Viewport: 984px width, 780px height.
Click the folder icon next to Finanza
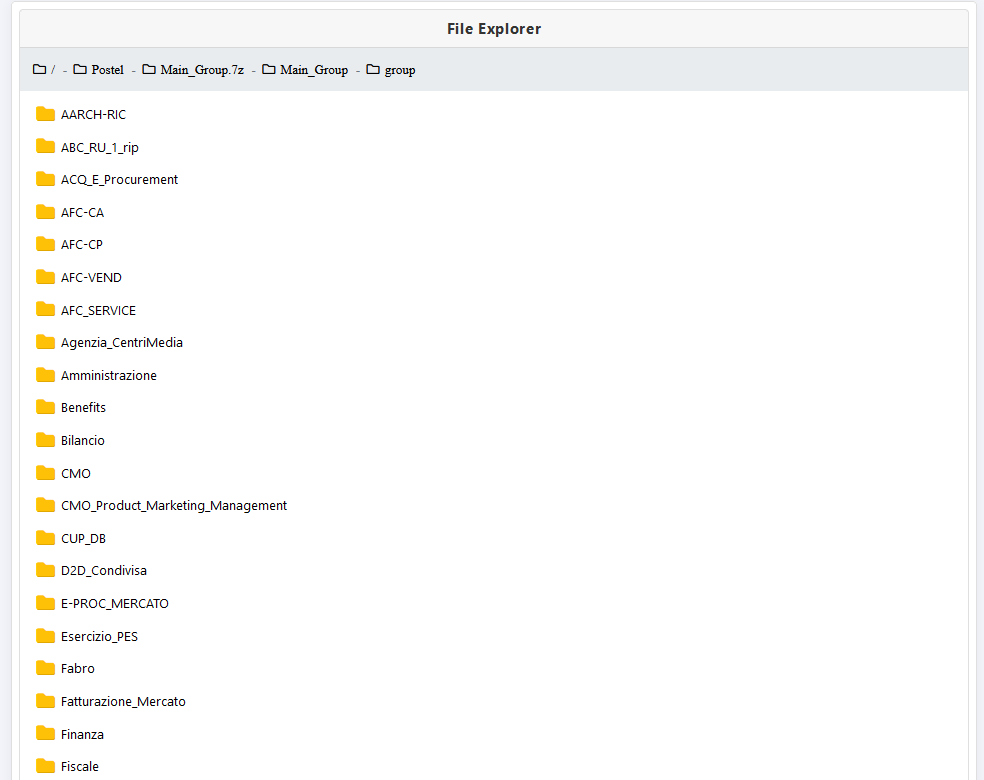[x=45, y=734]
